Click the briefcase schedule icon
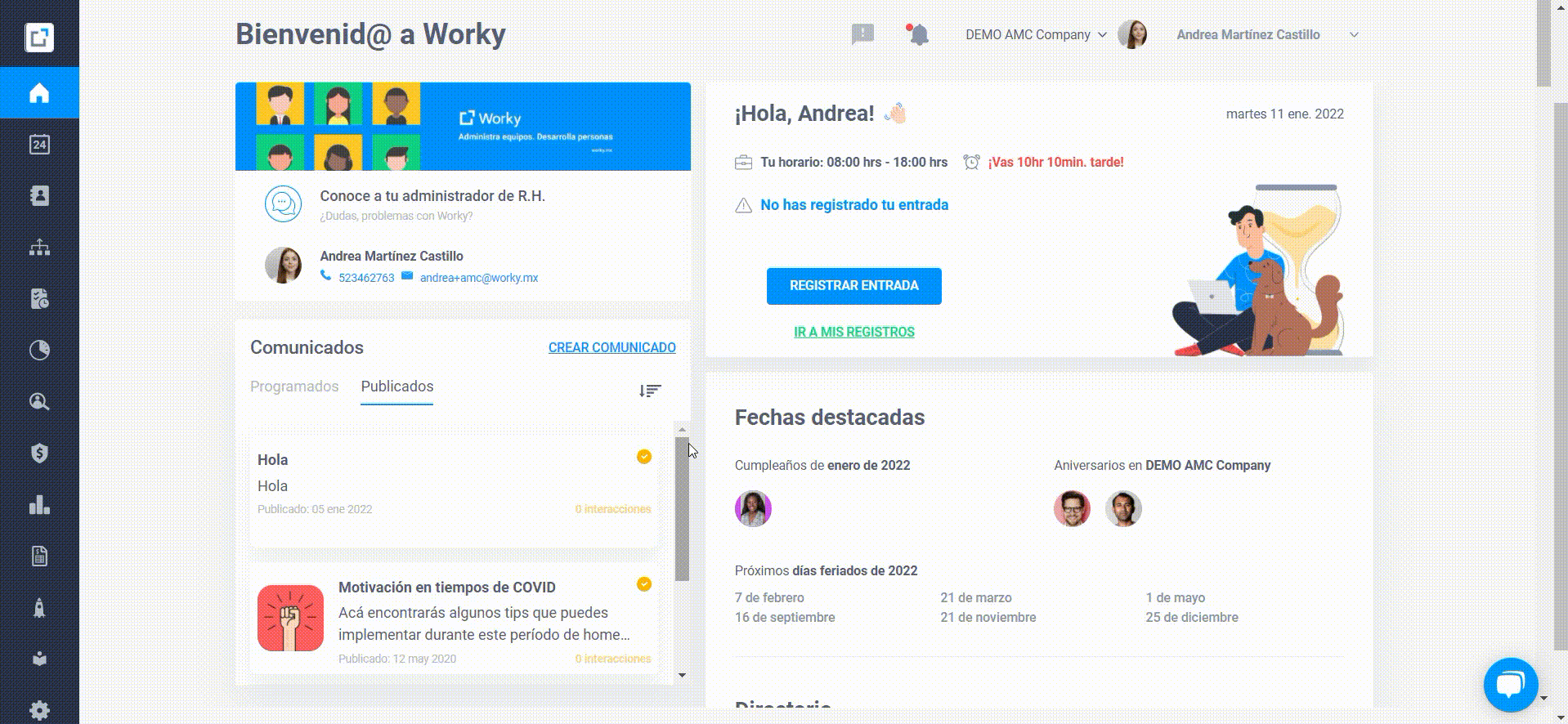This screenshot has width=1568, height=724. point(743,163)
